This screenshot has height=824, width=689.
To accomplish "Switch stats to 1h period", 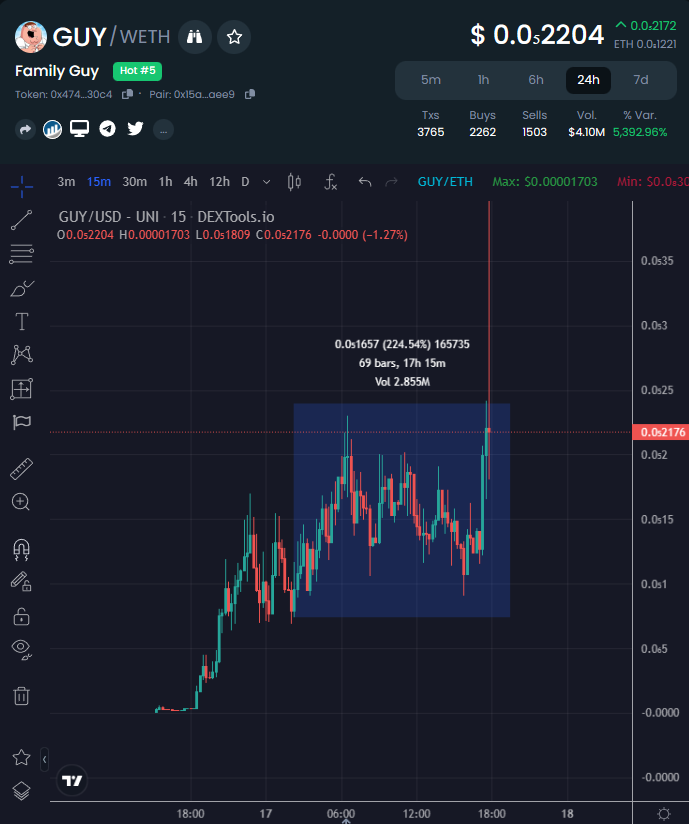I will [483, 80].
